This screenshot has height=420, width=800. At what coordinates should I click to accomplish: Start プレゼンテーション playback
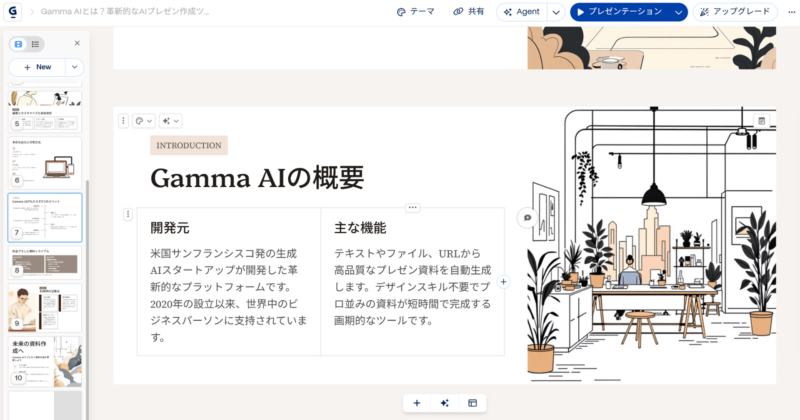point(619,12)
